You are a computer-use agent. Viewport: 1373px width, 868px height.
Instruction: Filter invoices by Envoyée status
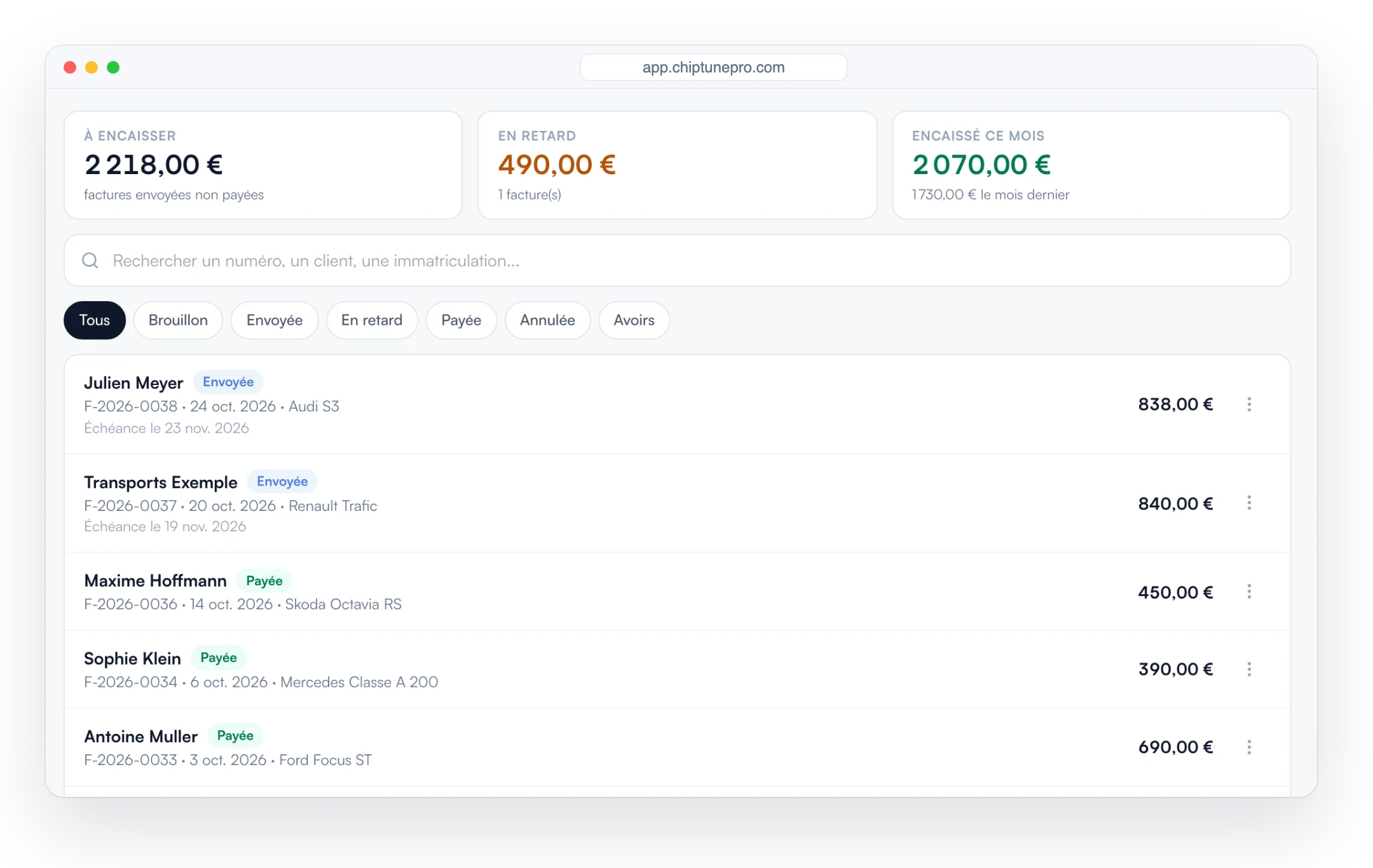click(x=275, y=320)
